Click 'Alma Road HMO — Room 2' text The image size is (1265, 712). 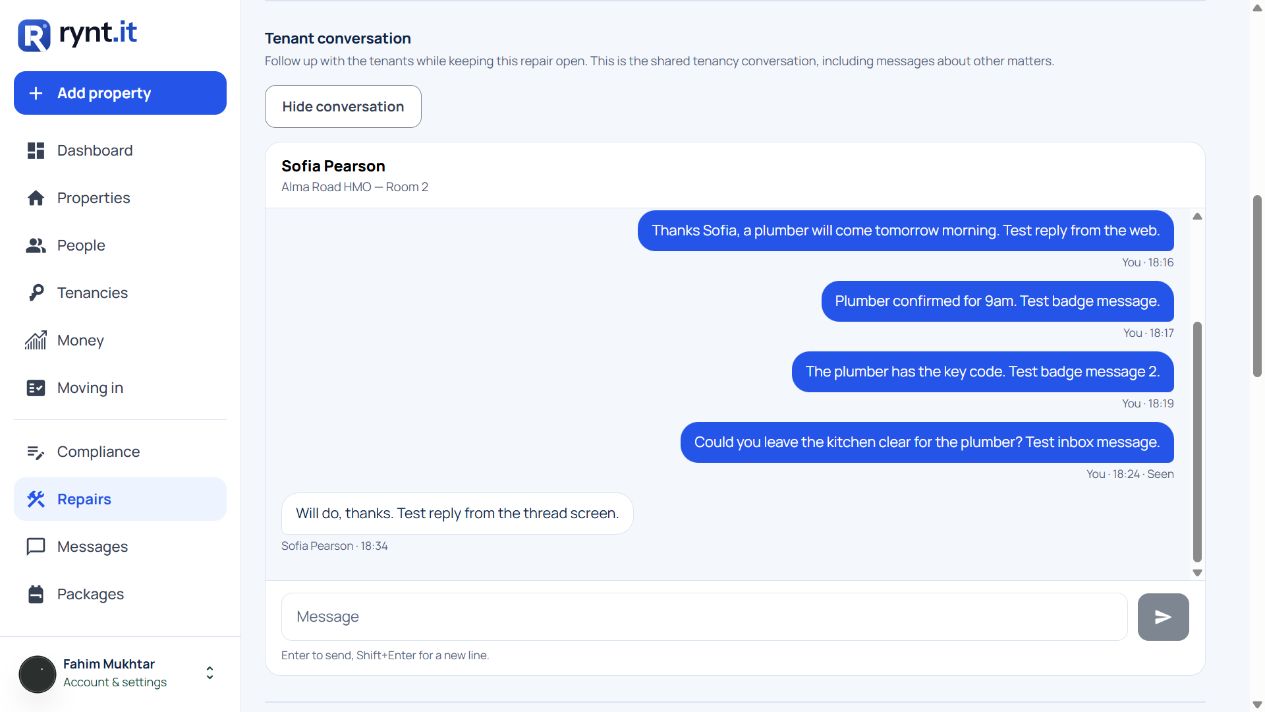pos(355,187)
